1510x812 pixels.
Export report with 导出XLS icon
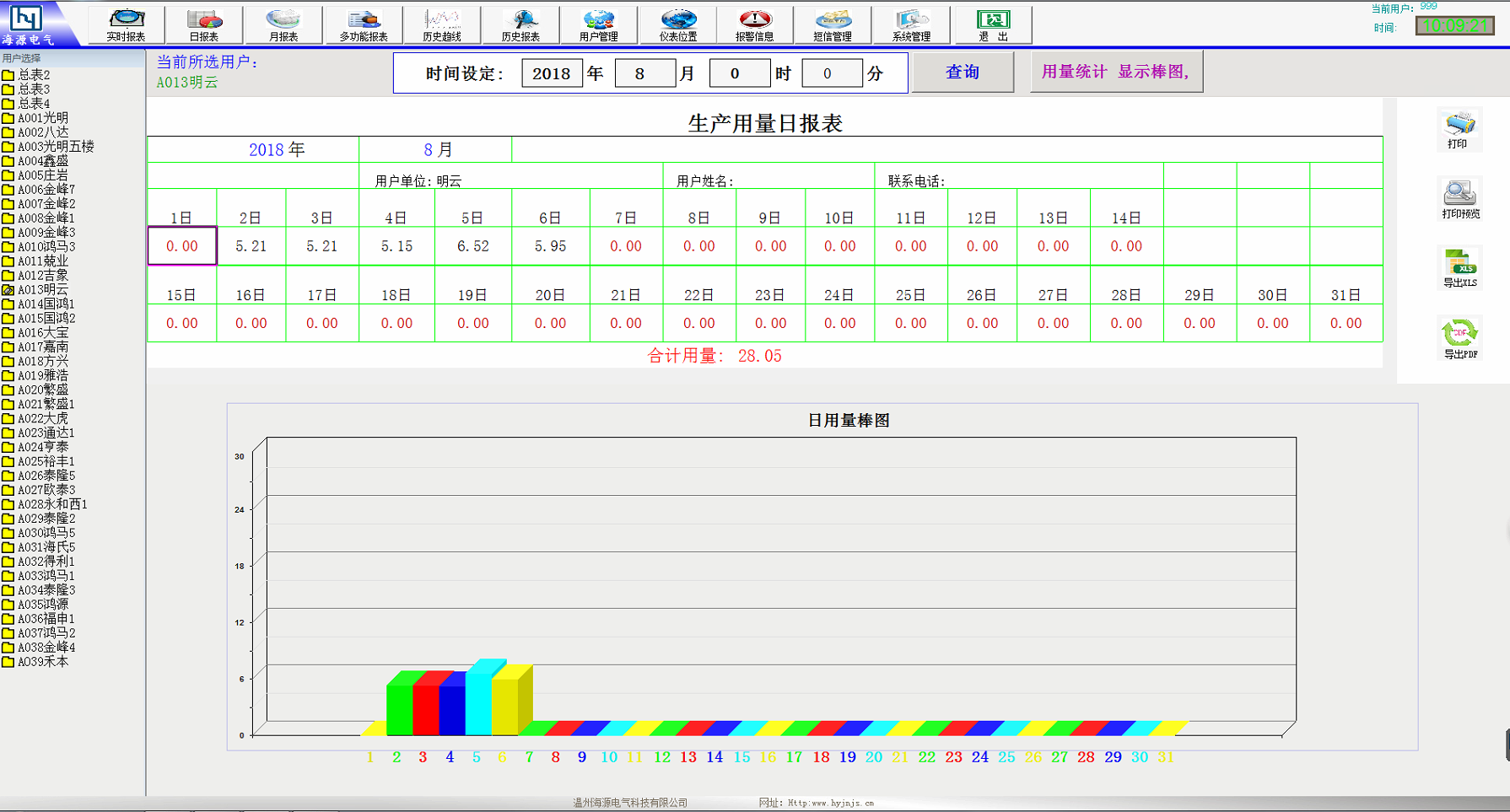pyautogui.click(x=1460, y=269)
